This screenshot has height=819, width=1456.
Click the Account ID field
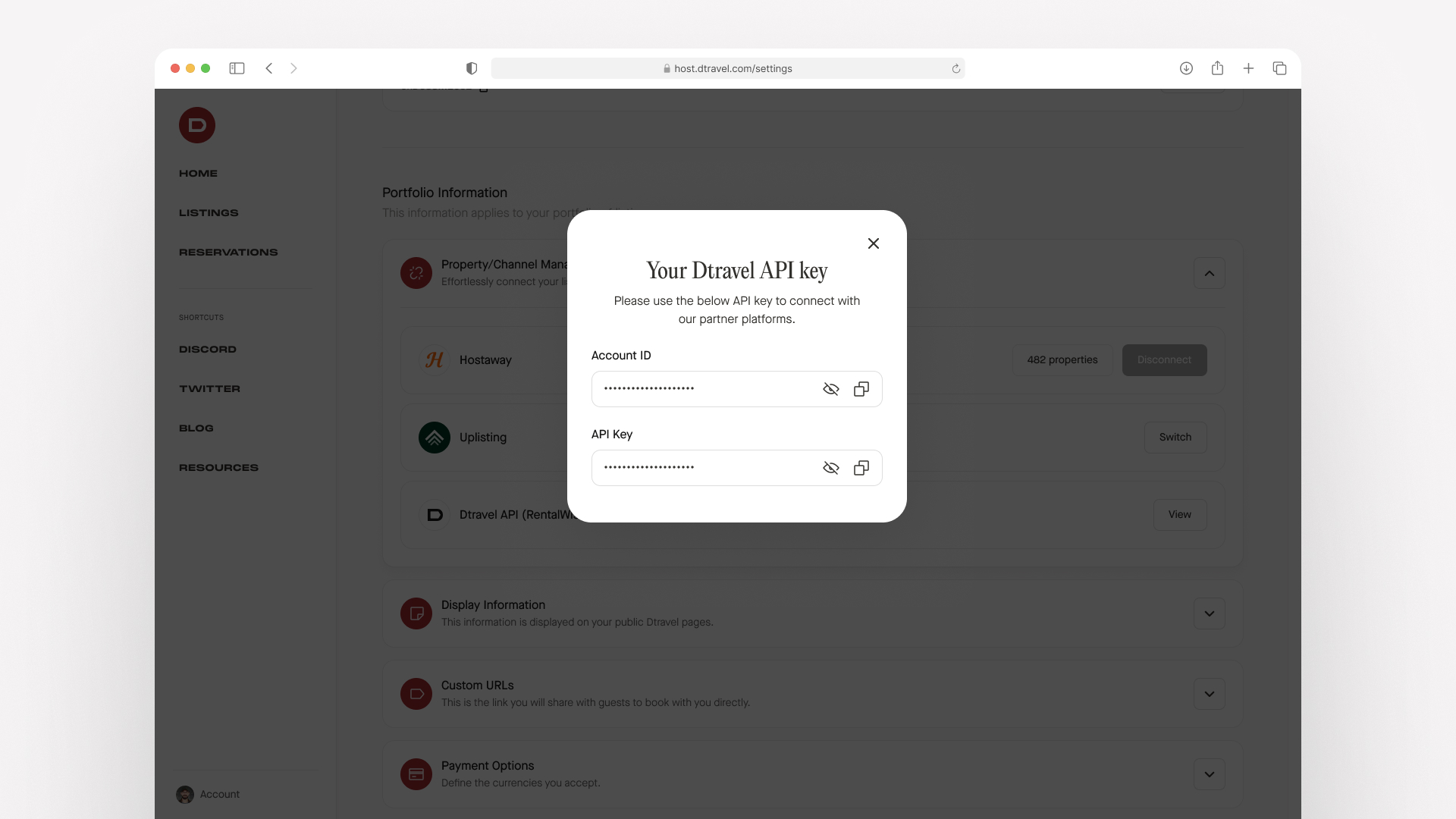[x=736, y=389]
